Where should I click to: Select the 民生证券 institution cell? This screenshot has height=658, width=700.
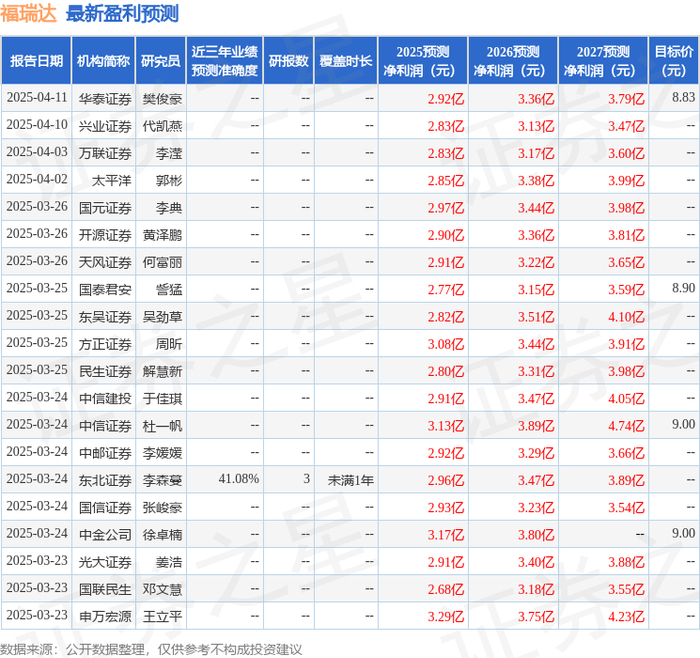click(105, 371)
